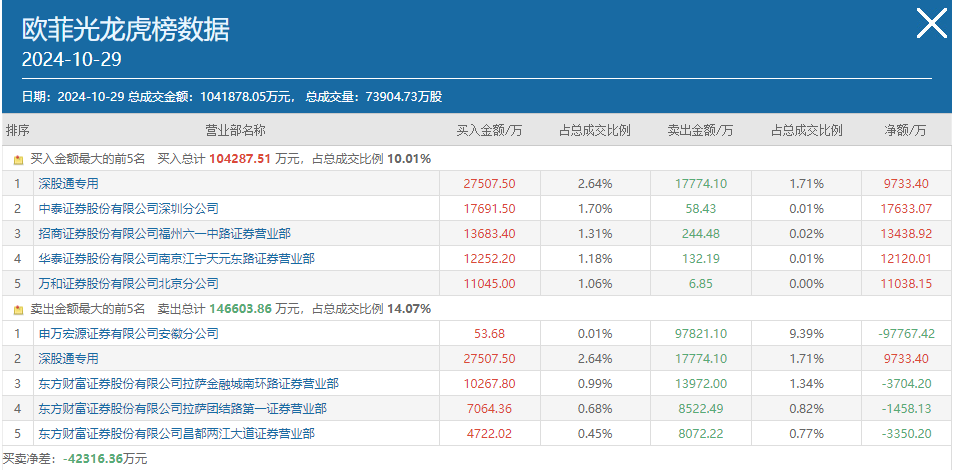Click buy amount 12252.20 cell
The height and width of the screenshot is (470, 953).
(489, 258)
